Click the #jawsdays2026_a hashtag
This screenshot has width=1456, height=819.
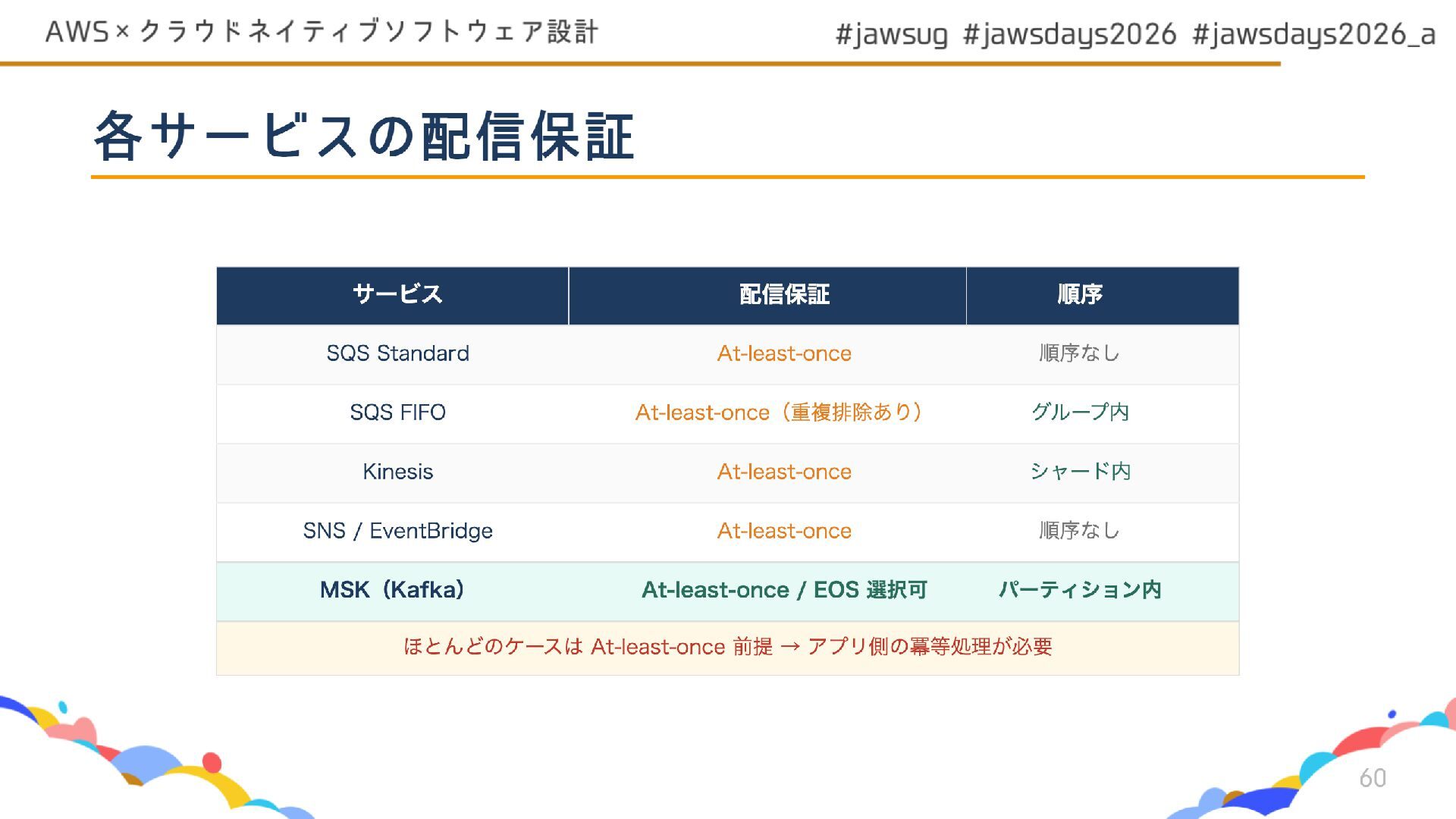[x=1313, y=34]
